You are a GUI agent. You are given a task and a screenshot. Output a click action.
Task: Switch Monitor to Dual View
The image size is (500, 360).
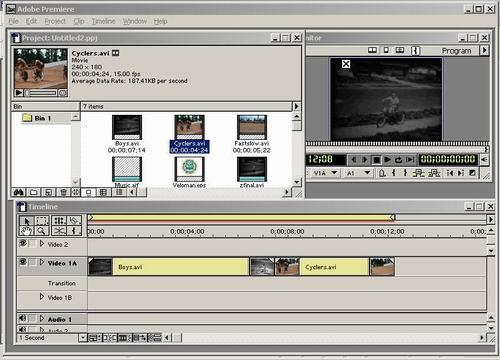click(372, 50)
